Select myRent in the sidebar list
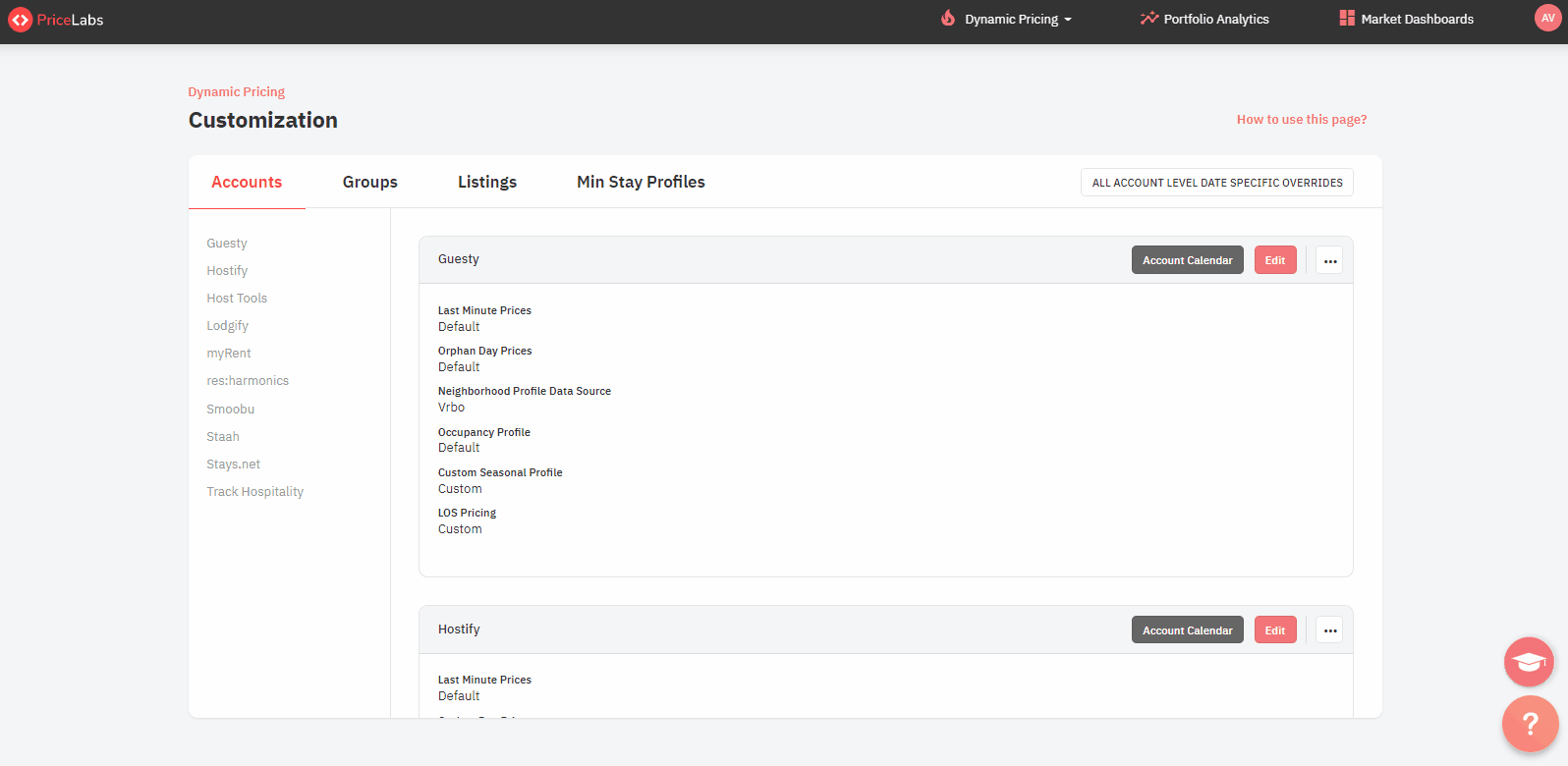This screenshot has width=1568, height=766. pos(229,354)
